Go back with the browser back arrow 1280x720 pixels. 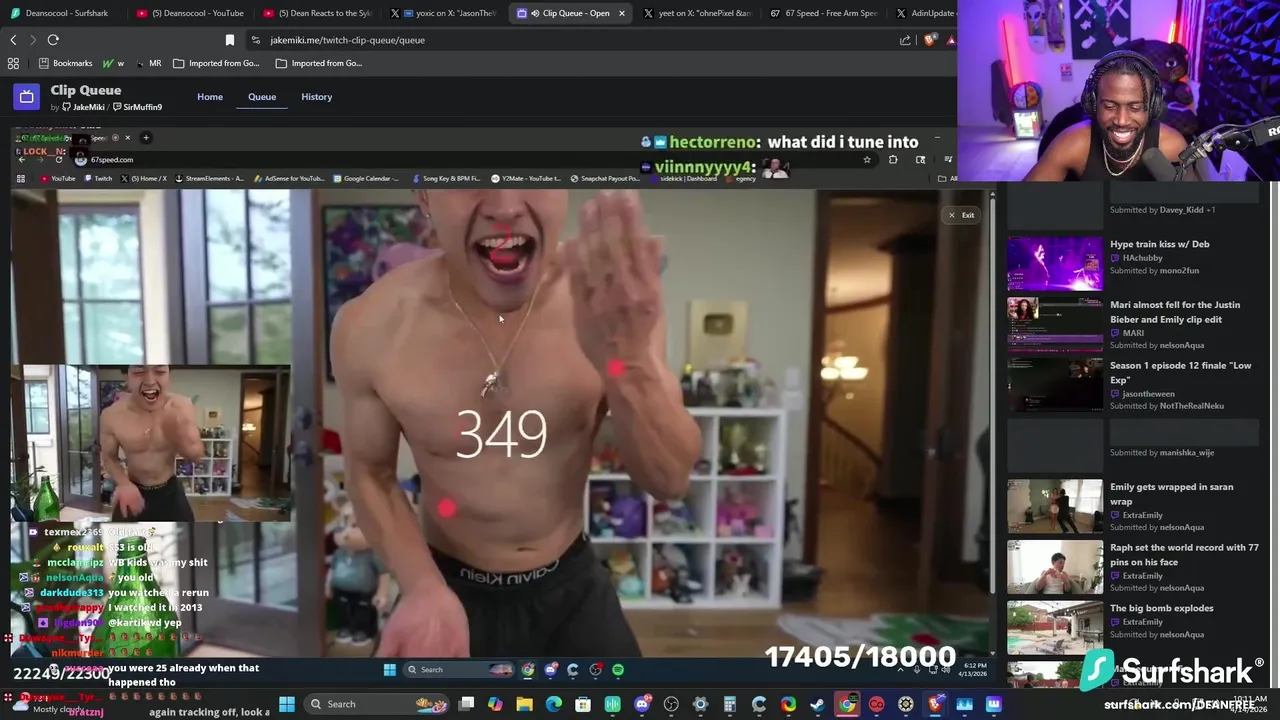(x=13, y=40)
